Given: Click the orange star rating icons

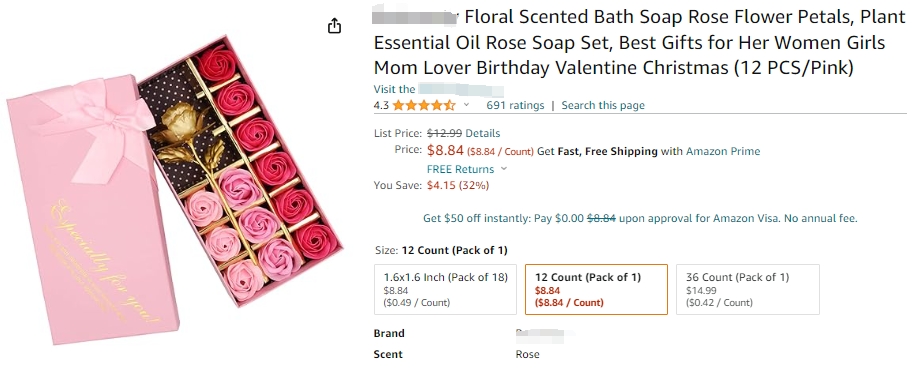Looking at the screenshot, I should click(x=424, y=105).
